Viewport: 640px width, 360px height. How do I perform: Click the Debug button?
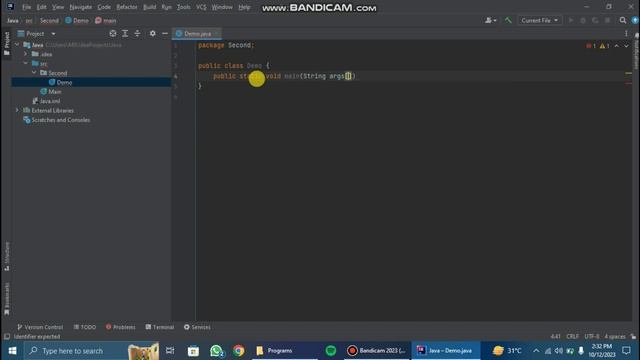coord(583,20)
